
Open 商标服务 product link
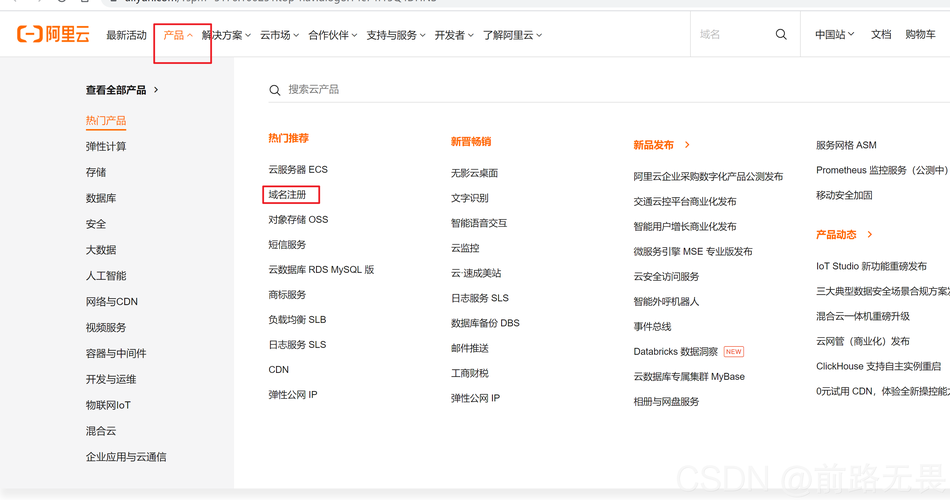288,295
